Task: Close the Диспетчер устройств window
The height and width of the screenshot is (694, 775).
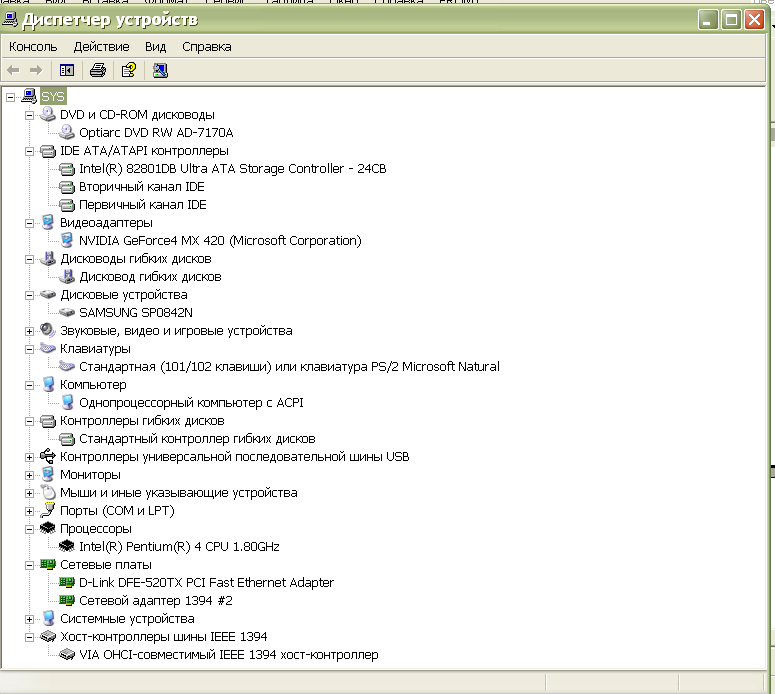Action: tap(754, 20)
